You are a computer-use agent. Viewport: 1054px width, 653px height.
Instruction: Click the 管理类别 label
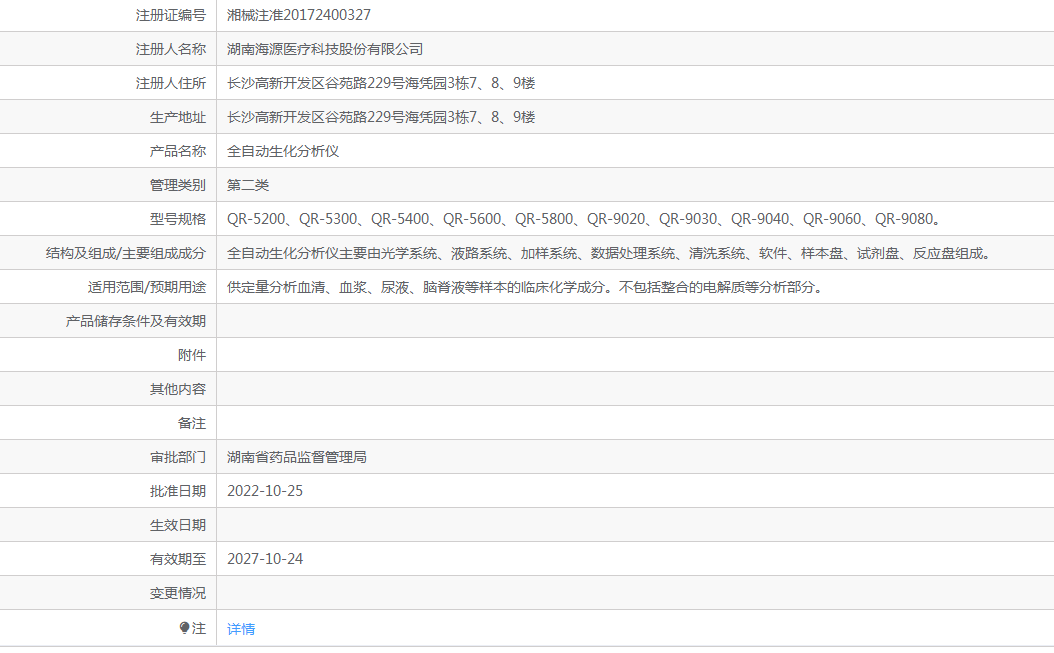click(x=177, y=185)
